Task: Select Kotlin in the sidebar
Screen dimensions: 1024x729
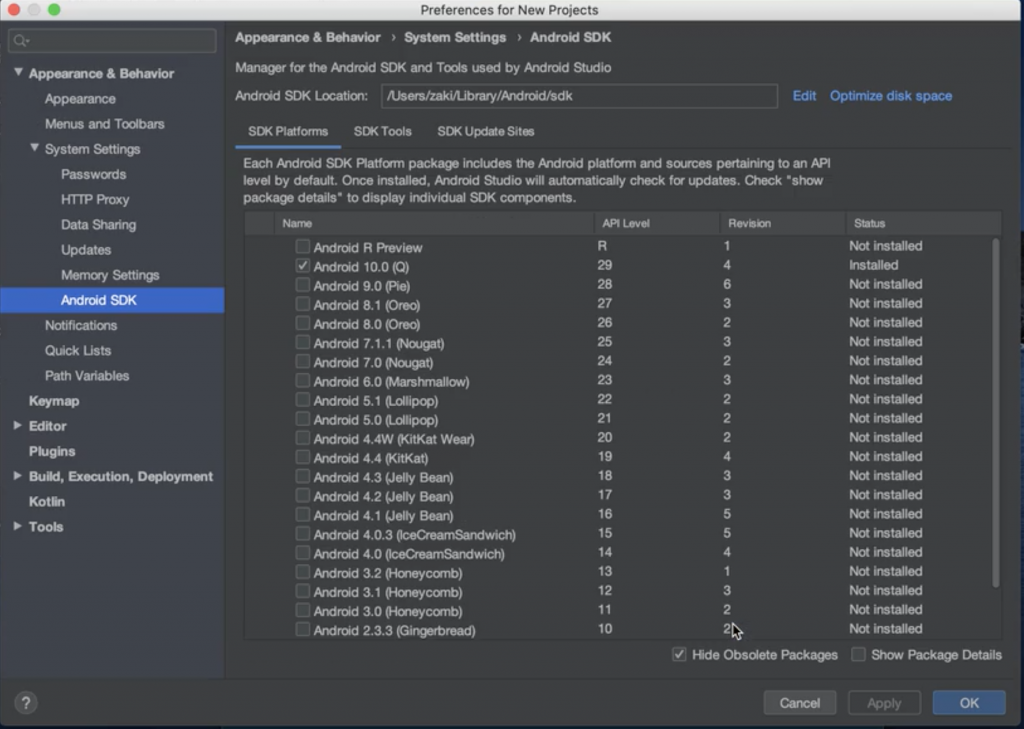Action: [46, 502]
